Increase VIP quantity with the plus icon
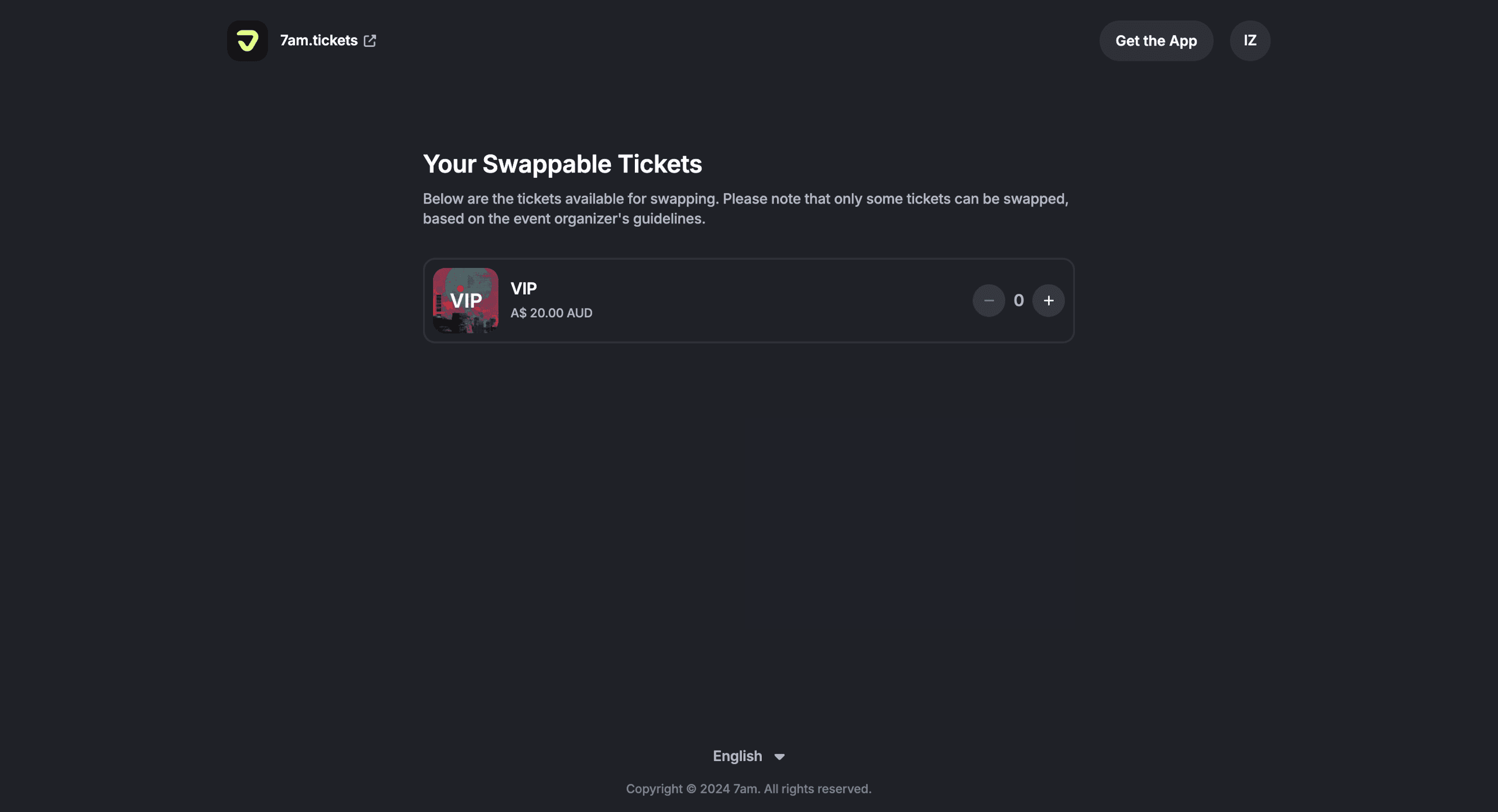Screen dimensions: 1498x812 [x=1048, y=301]
